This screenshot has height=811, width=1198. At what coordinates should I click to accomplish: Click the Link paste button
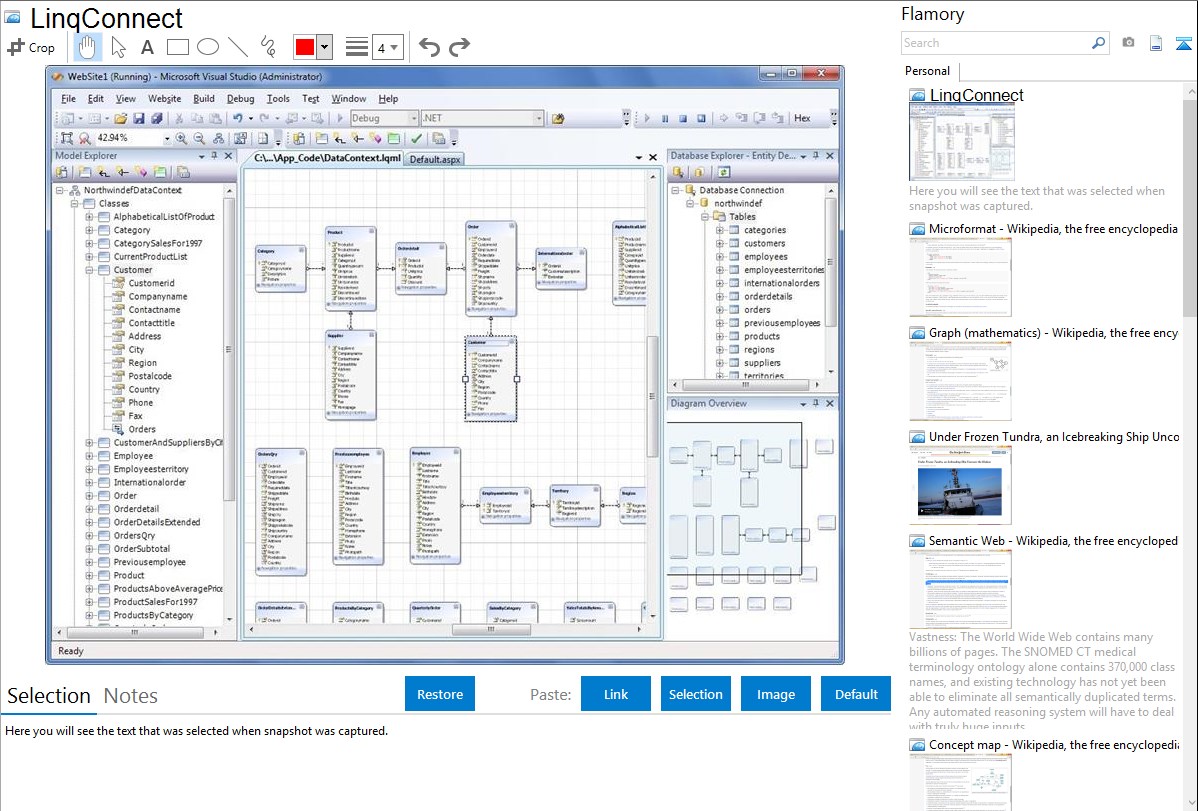[x=616, y=694]
